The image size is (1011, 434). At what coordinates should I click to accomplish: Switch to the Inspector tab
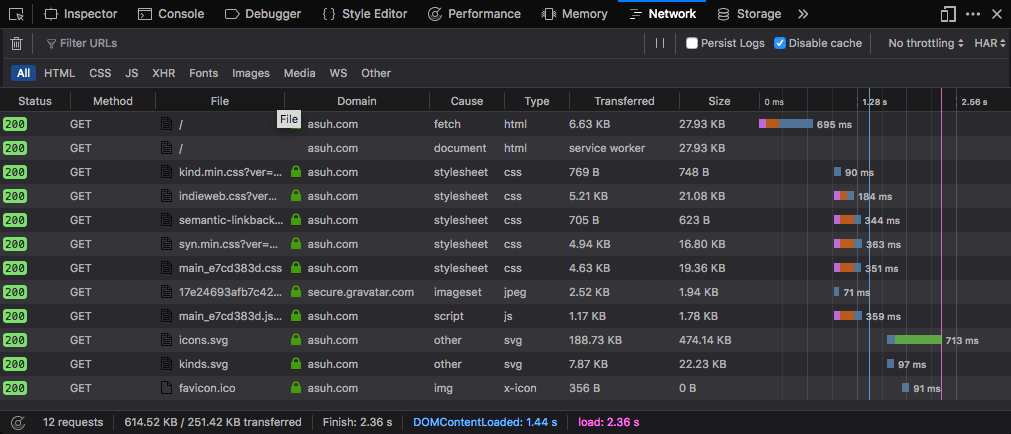coord(81,14)
